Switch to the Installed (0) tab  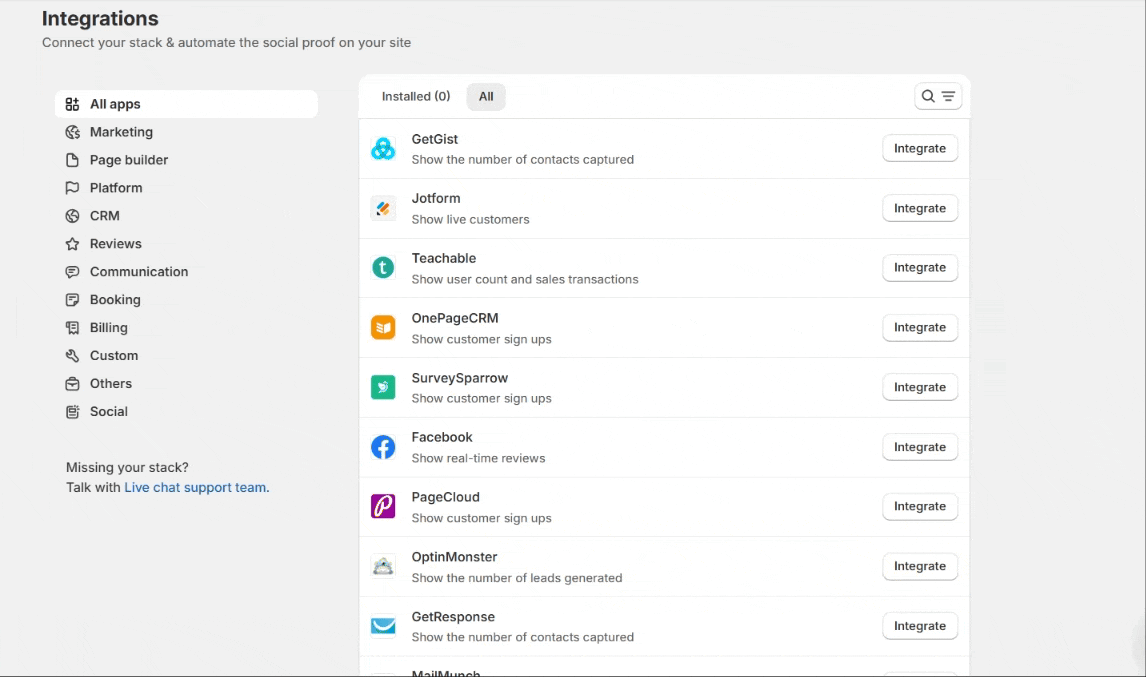point(416,97)
